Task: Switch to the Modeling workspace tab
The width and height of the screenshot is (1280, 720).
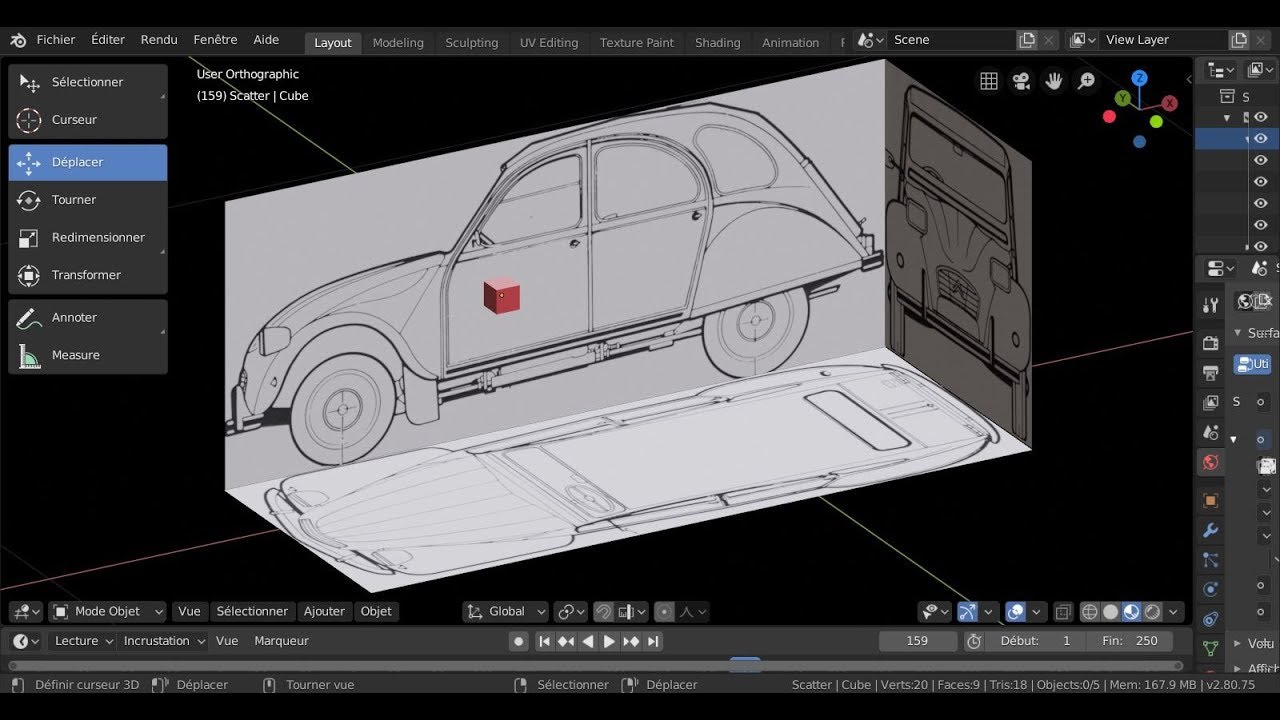Action: point(398,43)
